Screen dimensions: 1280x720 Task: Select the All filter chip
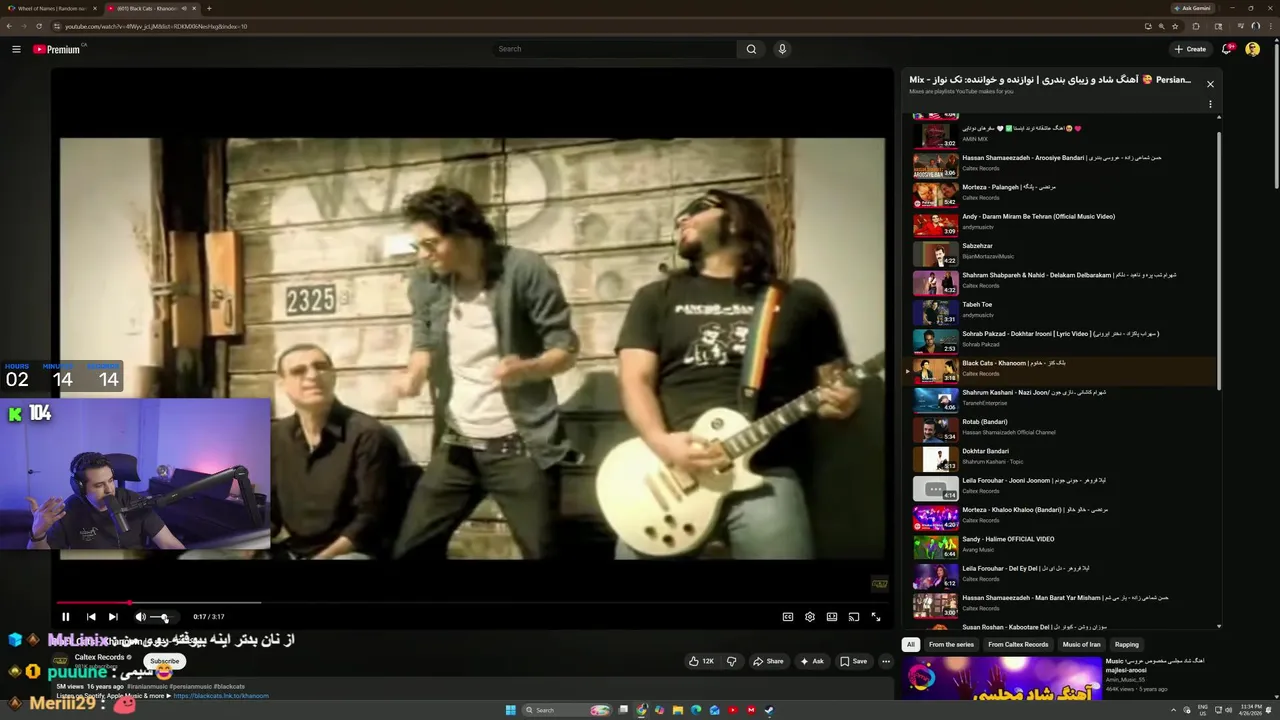(x=910, y=645)
